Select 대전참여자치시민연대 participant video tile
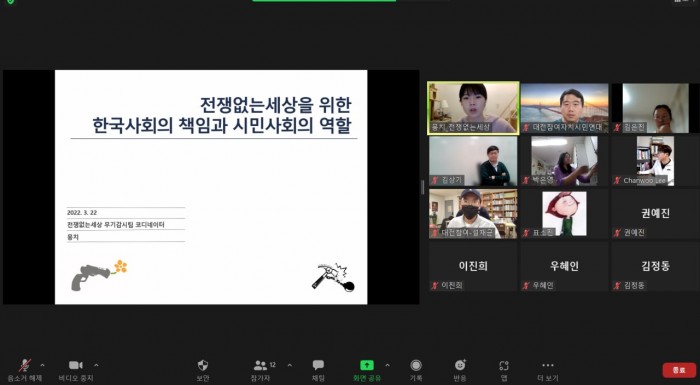The width and height of the screenshot is (700, 385). coord(564,108)
